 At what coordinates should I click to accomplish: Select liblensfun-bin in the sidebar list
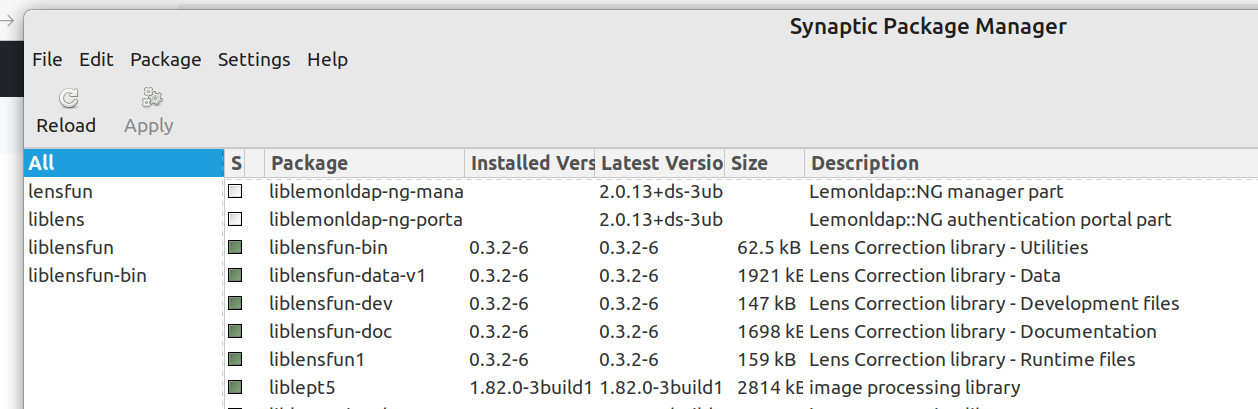(x=87, y=275)
